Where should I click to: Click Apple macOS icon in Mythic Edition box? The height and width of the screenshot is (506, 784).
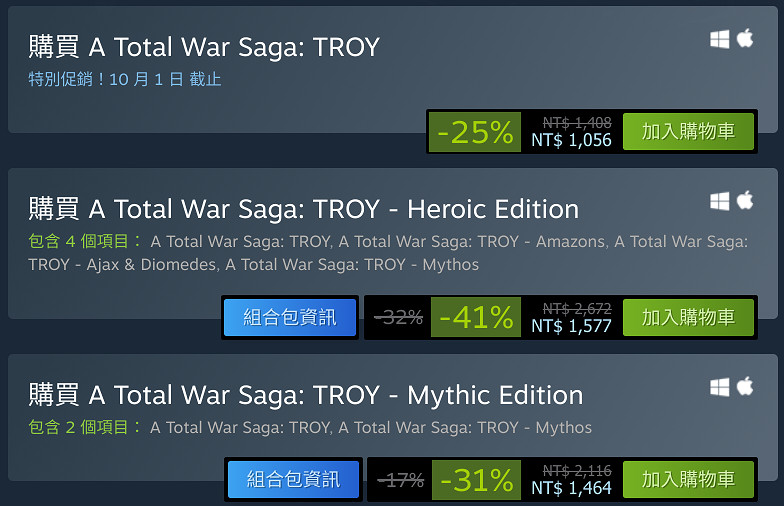coord(745,387)
